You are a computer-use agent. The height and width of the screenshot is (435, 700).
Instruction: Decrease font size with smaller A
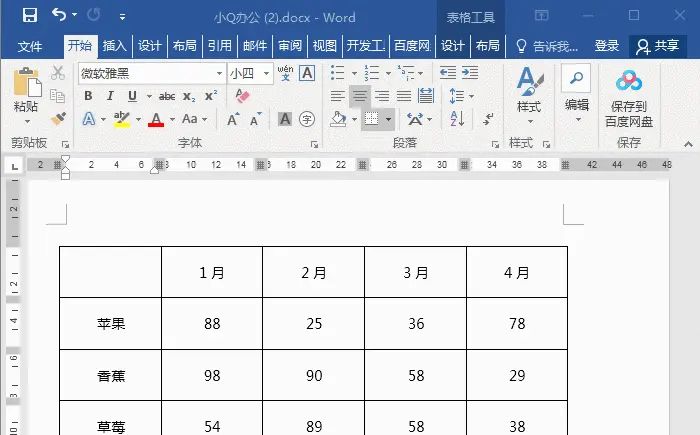[x=255, y=120]
